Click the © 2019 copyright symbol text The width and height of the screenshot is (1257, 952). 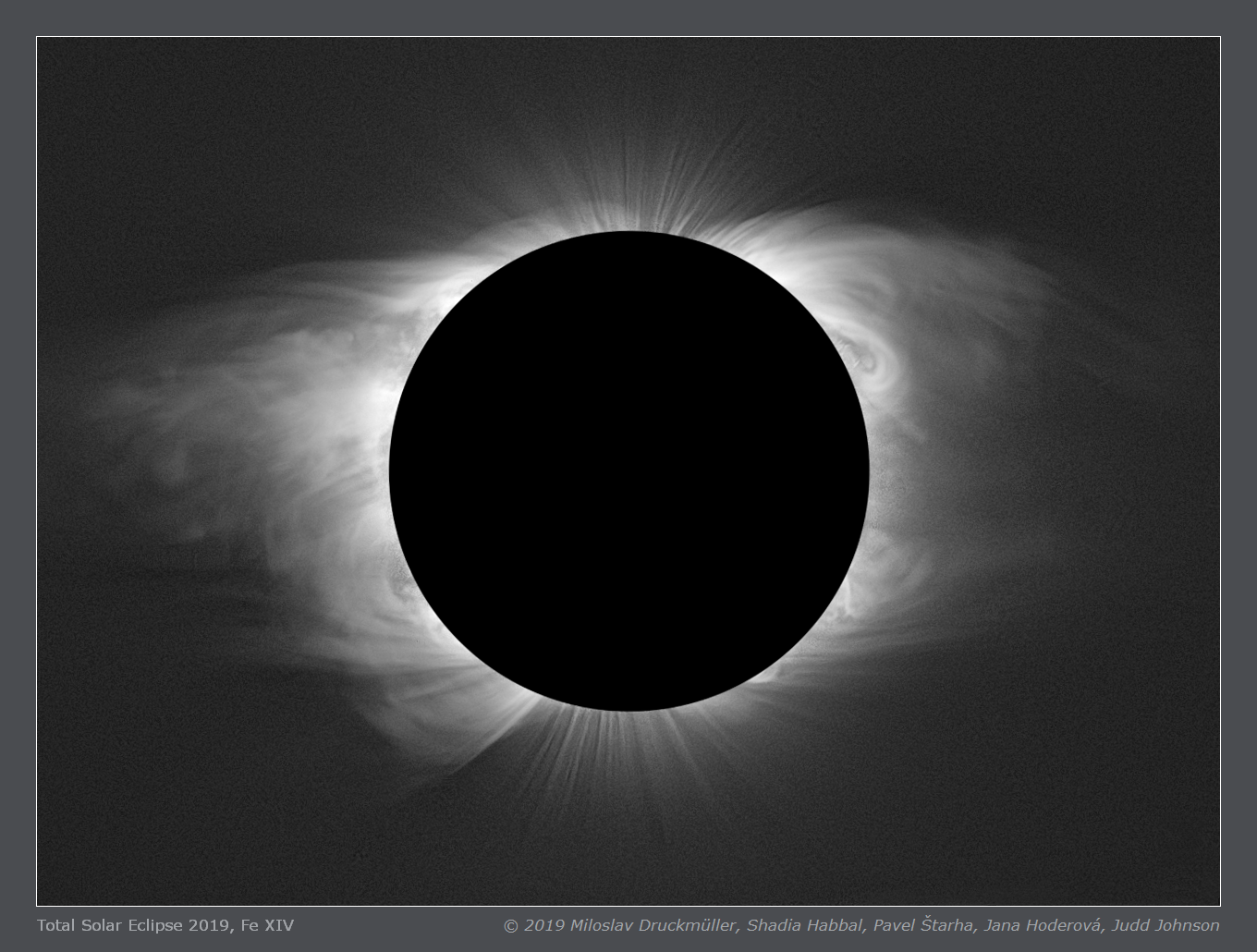[533, 925]
